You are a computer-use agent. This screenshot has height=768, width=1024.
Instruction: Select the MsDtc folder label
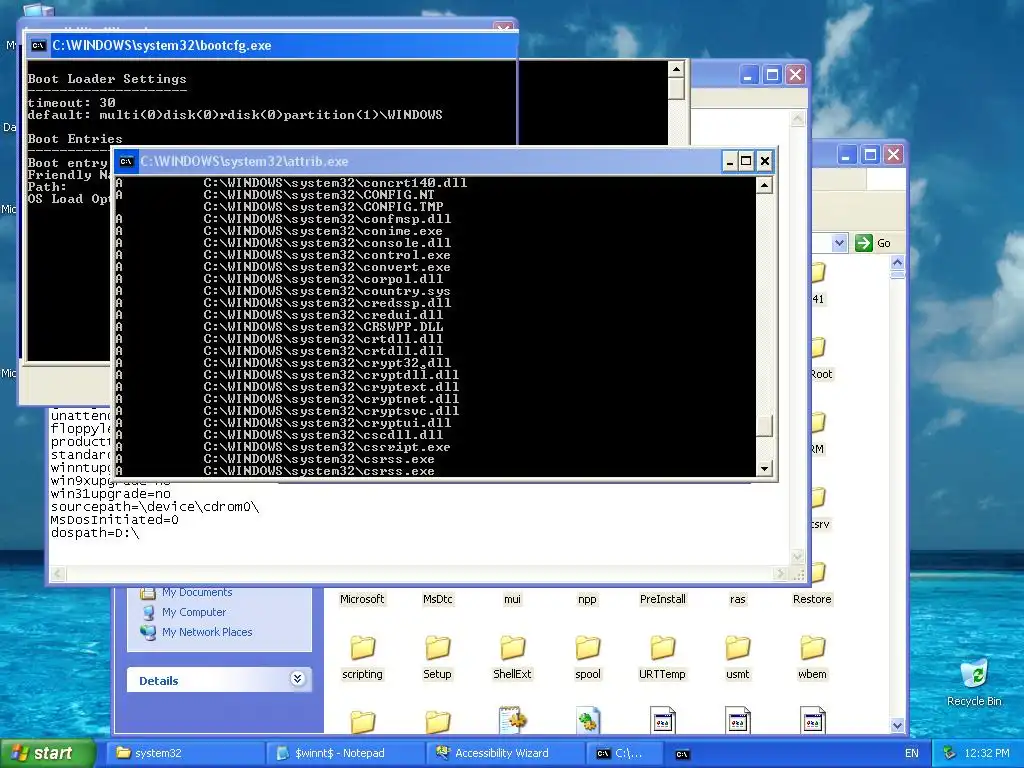point(438,600)
